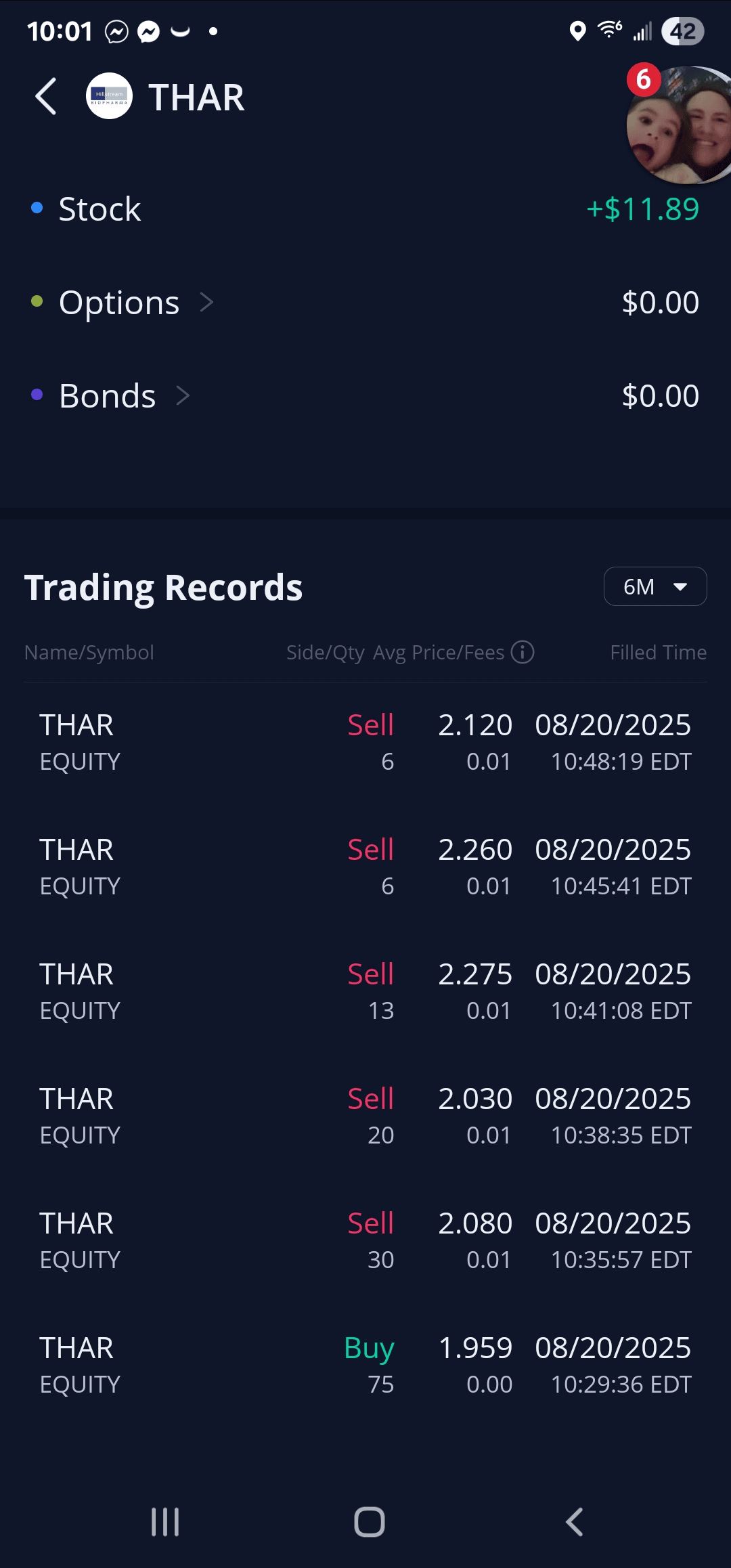Select the Stock profit row
Image resolution: width=731 pixels, height=1568 pixels.
[365, 209]
